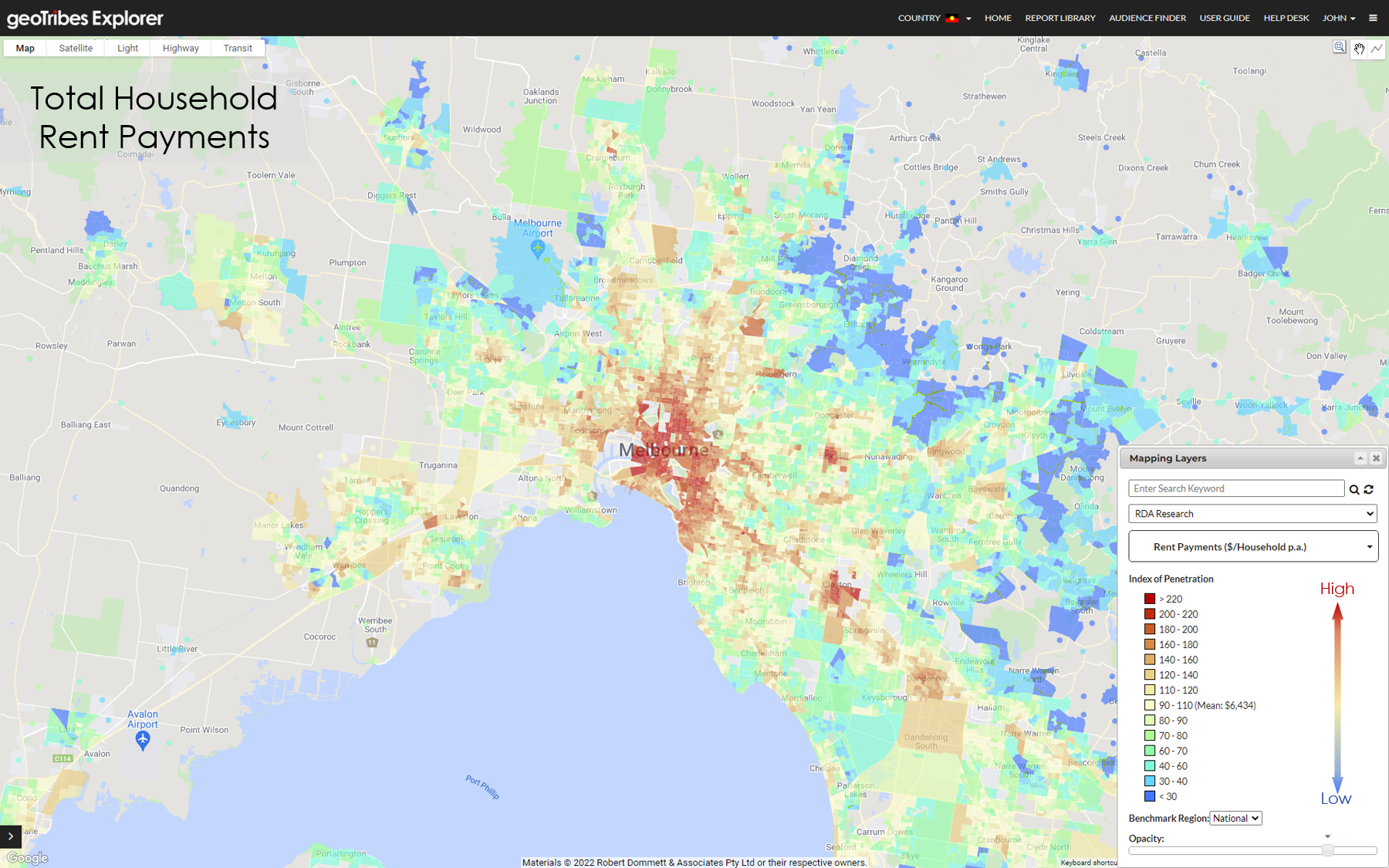Viewport: 1389px width, 868px height.
Task: Turn on the Highway map style
Action: pos(180,48)
